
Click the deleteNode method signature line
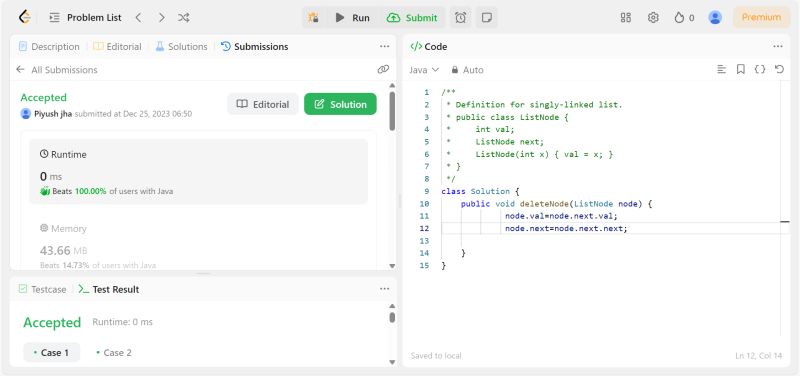click(557, 204)
